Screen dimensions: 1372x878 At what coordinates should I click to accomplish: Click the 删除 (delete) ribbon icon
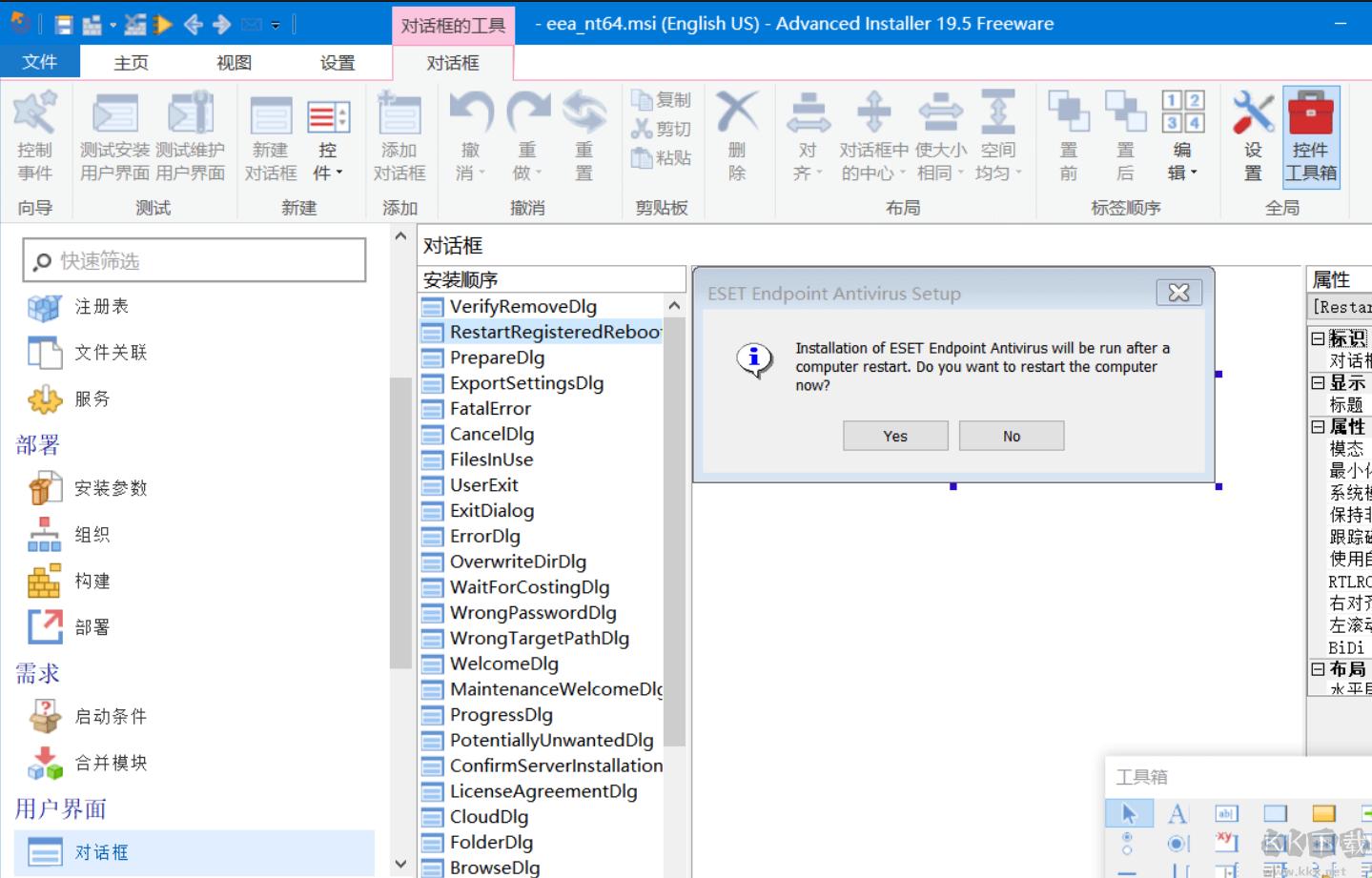click(739, 133)
